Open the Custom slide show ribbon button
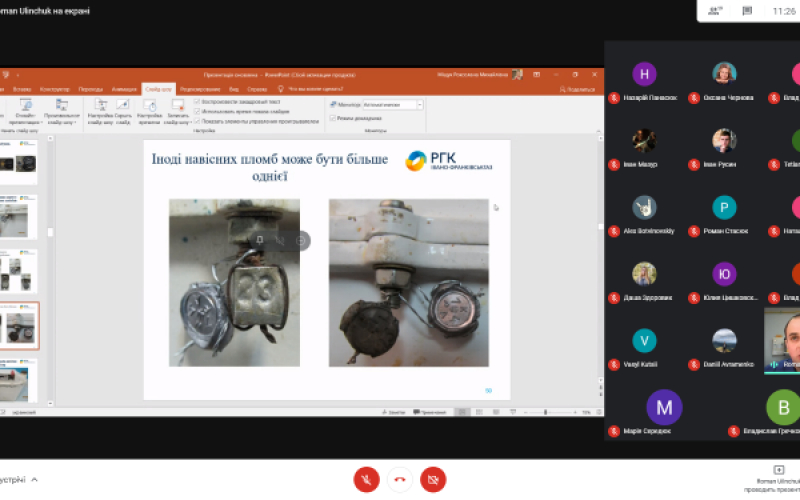 point(61,112)
